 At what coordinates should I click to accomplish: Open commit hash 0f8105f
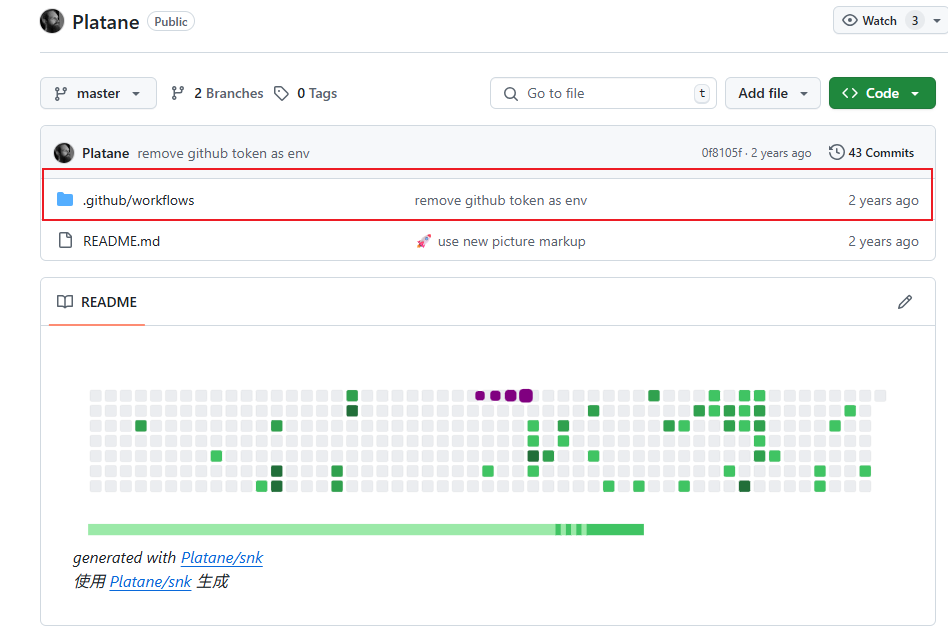[x=721, y=153]
